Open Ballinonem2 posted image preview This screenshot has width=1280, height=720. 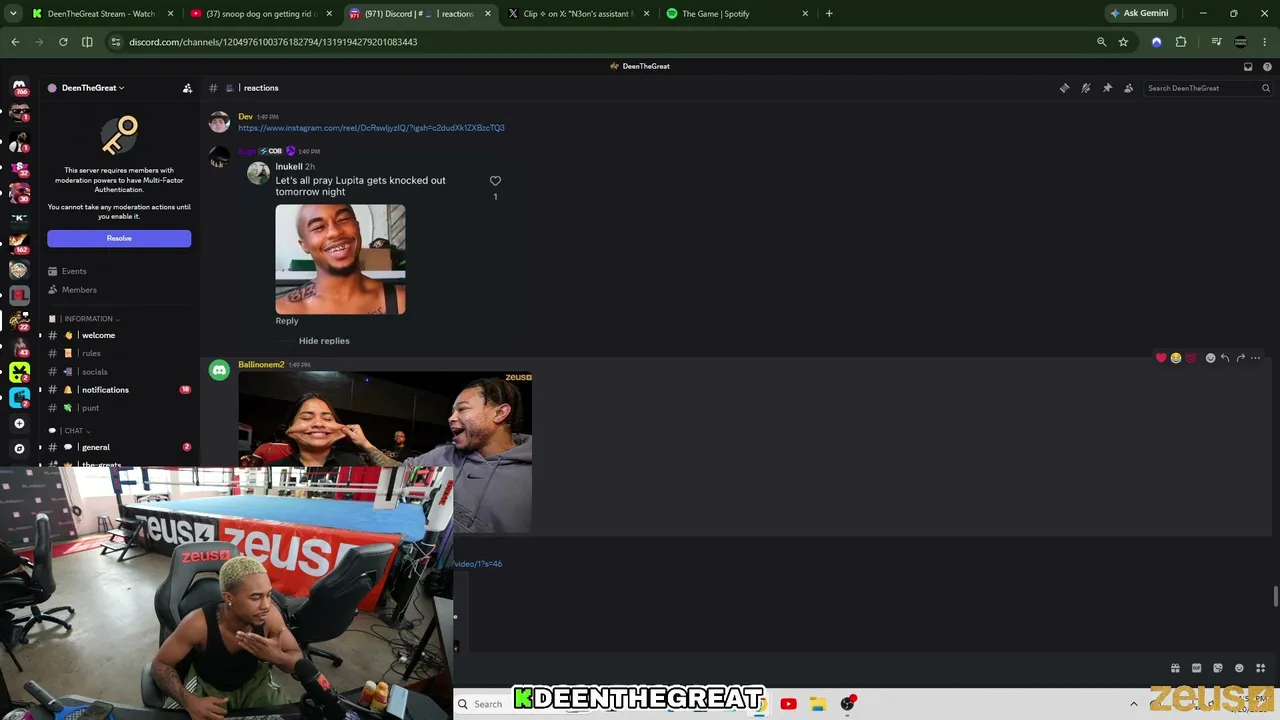pos(385,453)
